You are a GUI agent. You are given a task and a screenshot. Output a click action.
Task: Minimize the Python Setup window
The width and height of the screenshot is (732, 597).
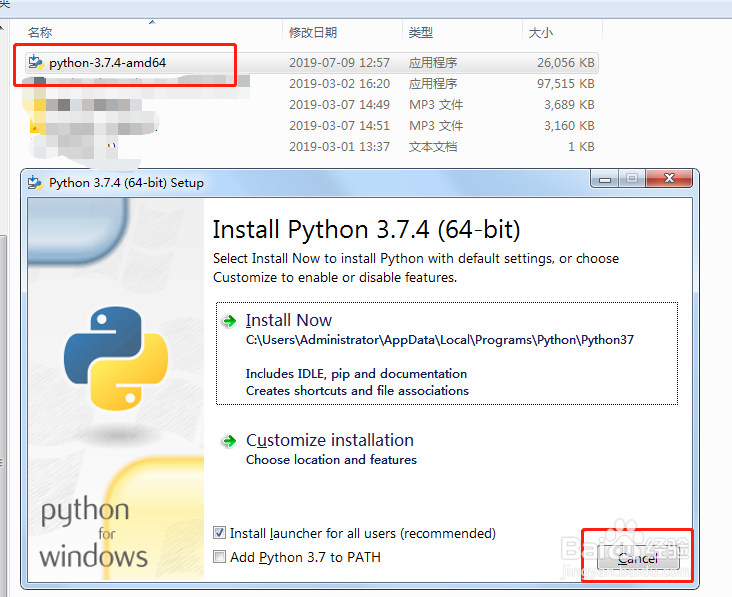pyautogui.click(x=605, y=180)
